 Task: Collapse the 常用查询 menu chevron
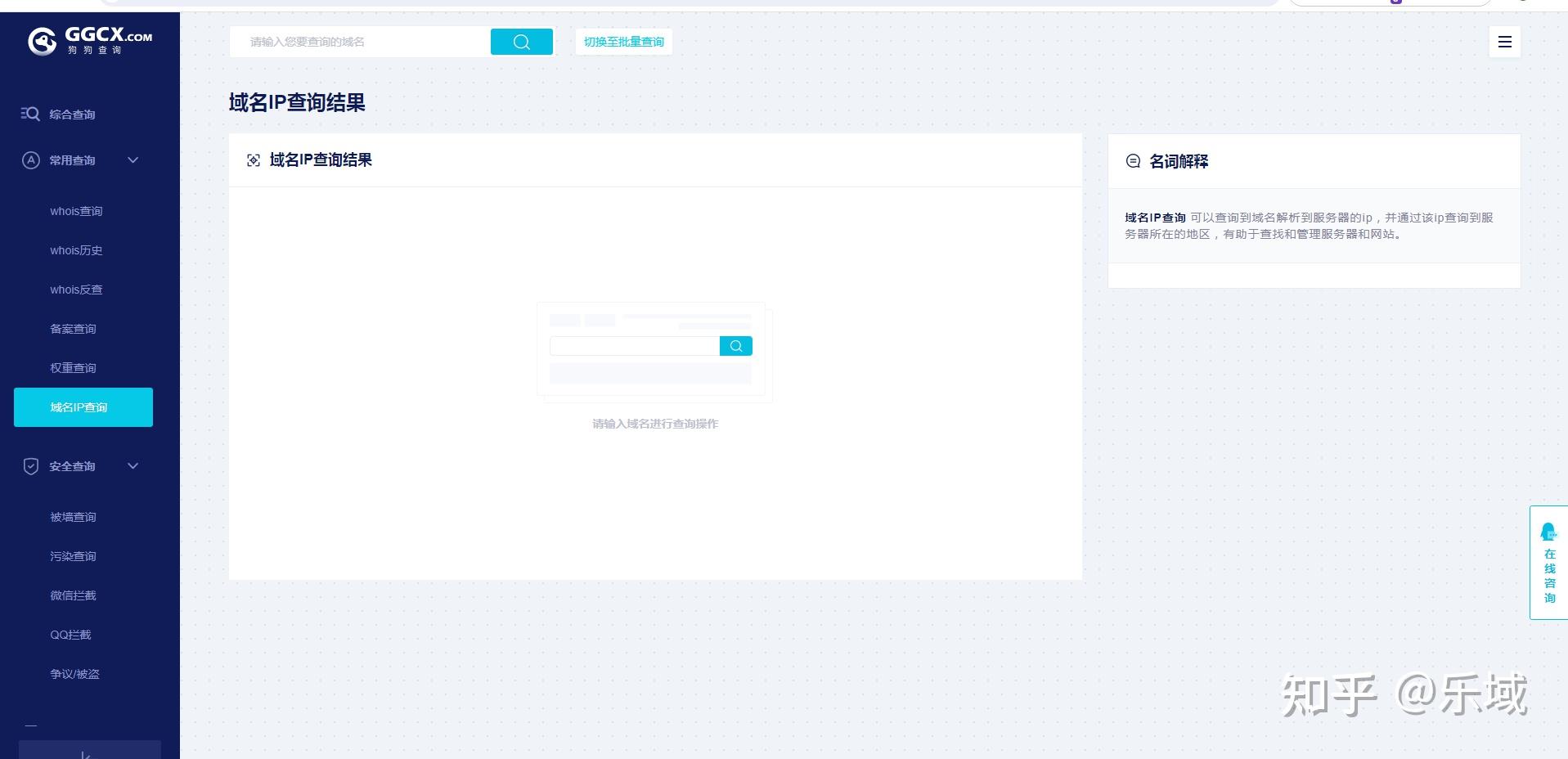[133, 159]
